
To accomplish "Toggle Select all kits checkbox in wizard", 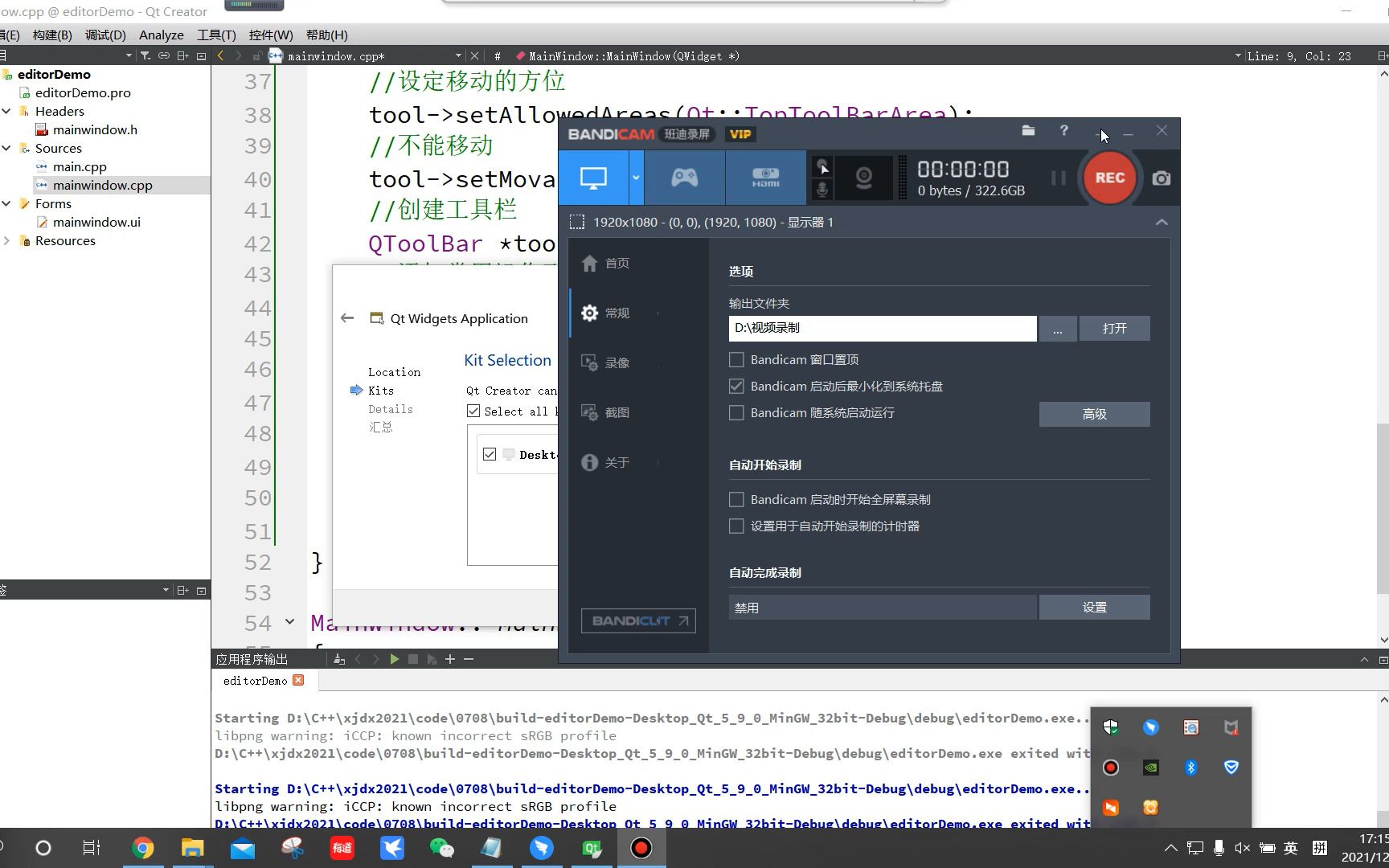I will [473, 411].
